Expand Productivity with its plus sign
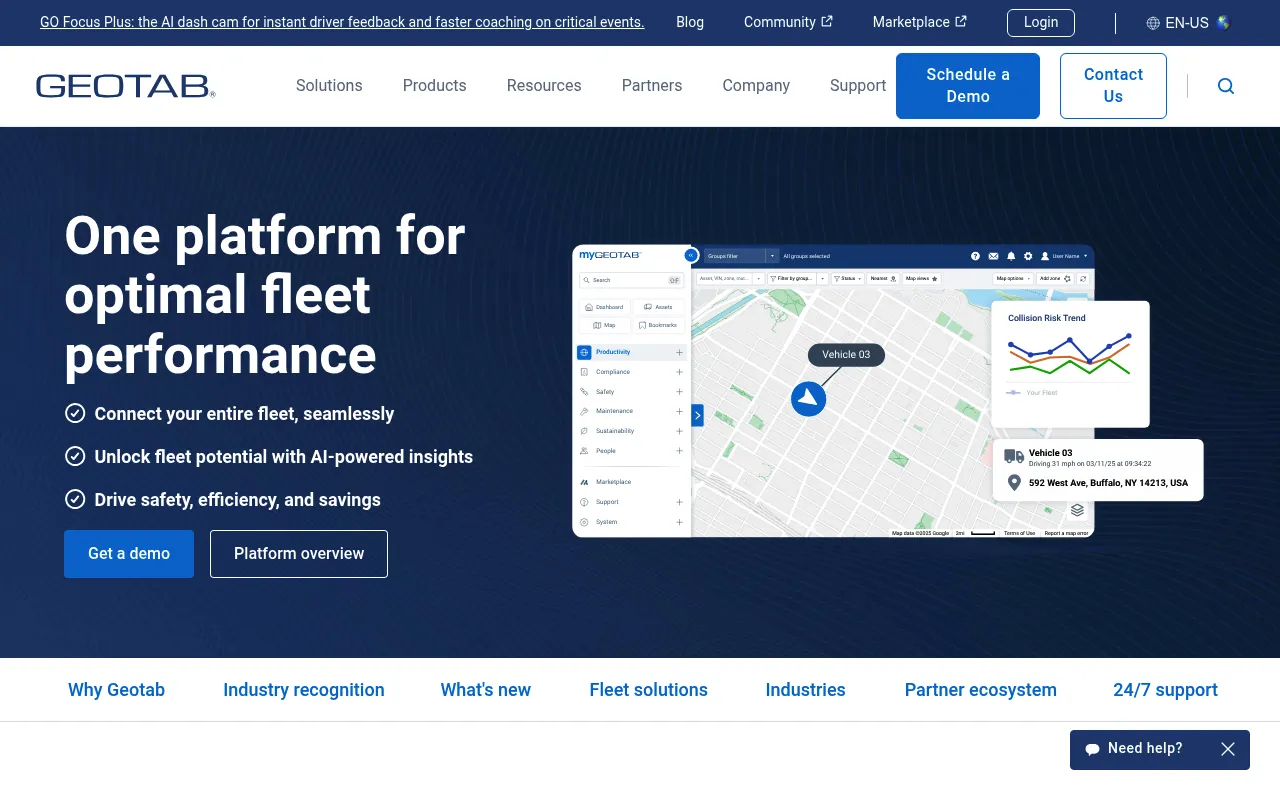 pos(679,352)
